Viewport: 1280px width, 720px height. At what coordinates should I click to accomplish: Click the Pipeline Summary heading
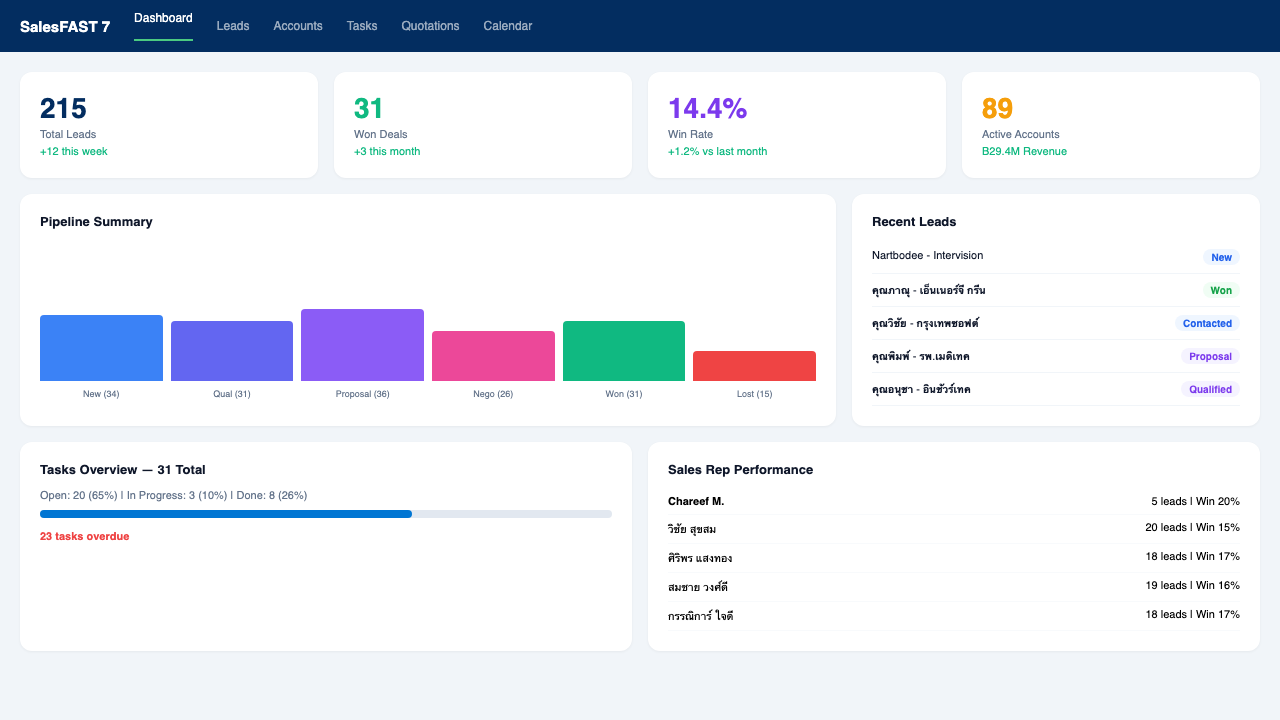tap(96, 222)
